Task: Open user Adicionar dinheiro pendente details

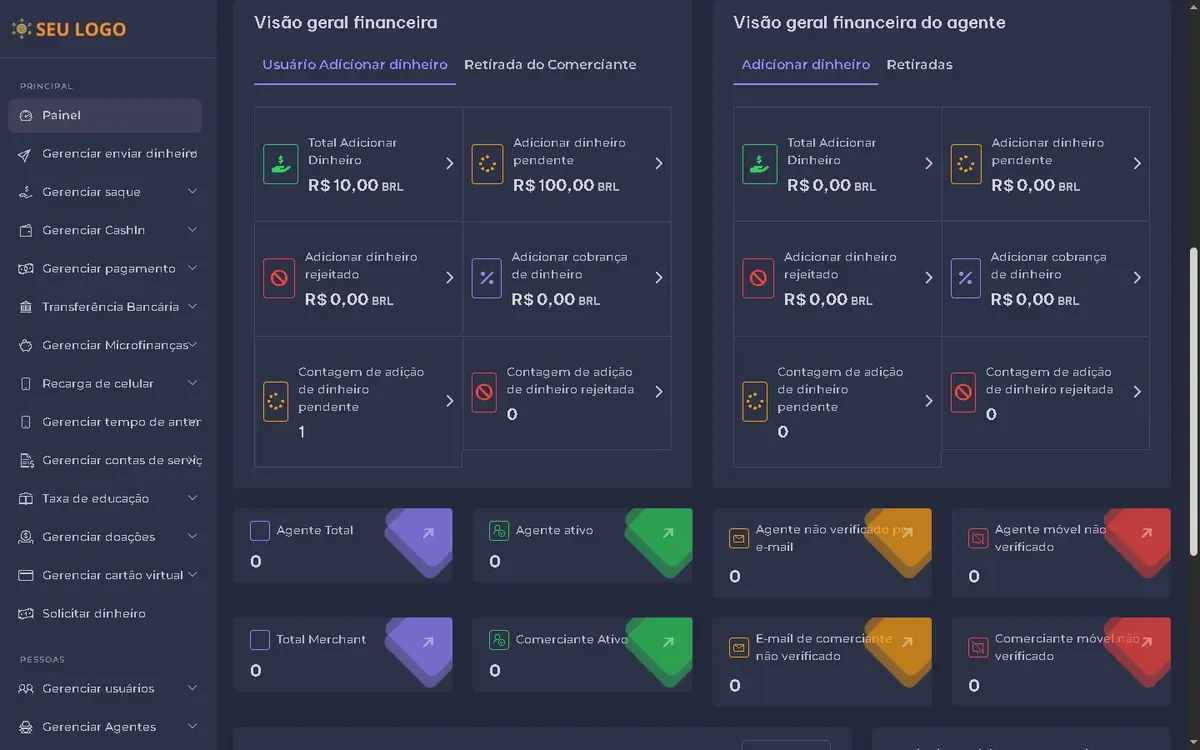Action: (658, 164)
